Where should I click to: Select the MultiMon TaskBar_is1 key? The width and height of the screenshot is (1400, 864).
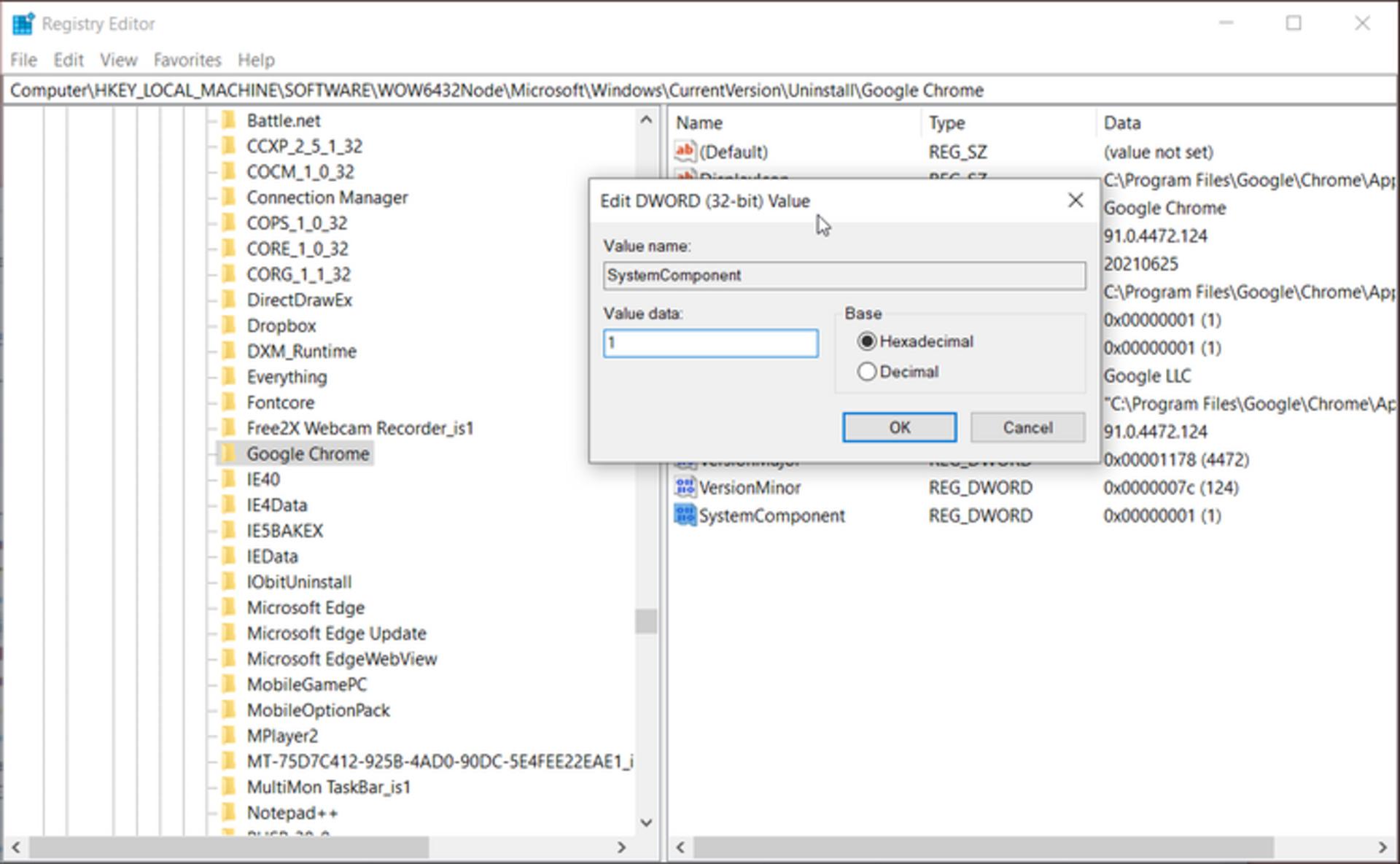coord(328,787)
